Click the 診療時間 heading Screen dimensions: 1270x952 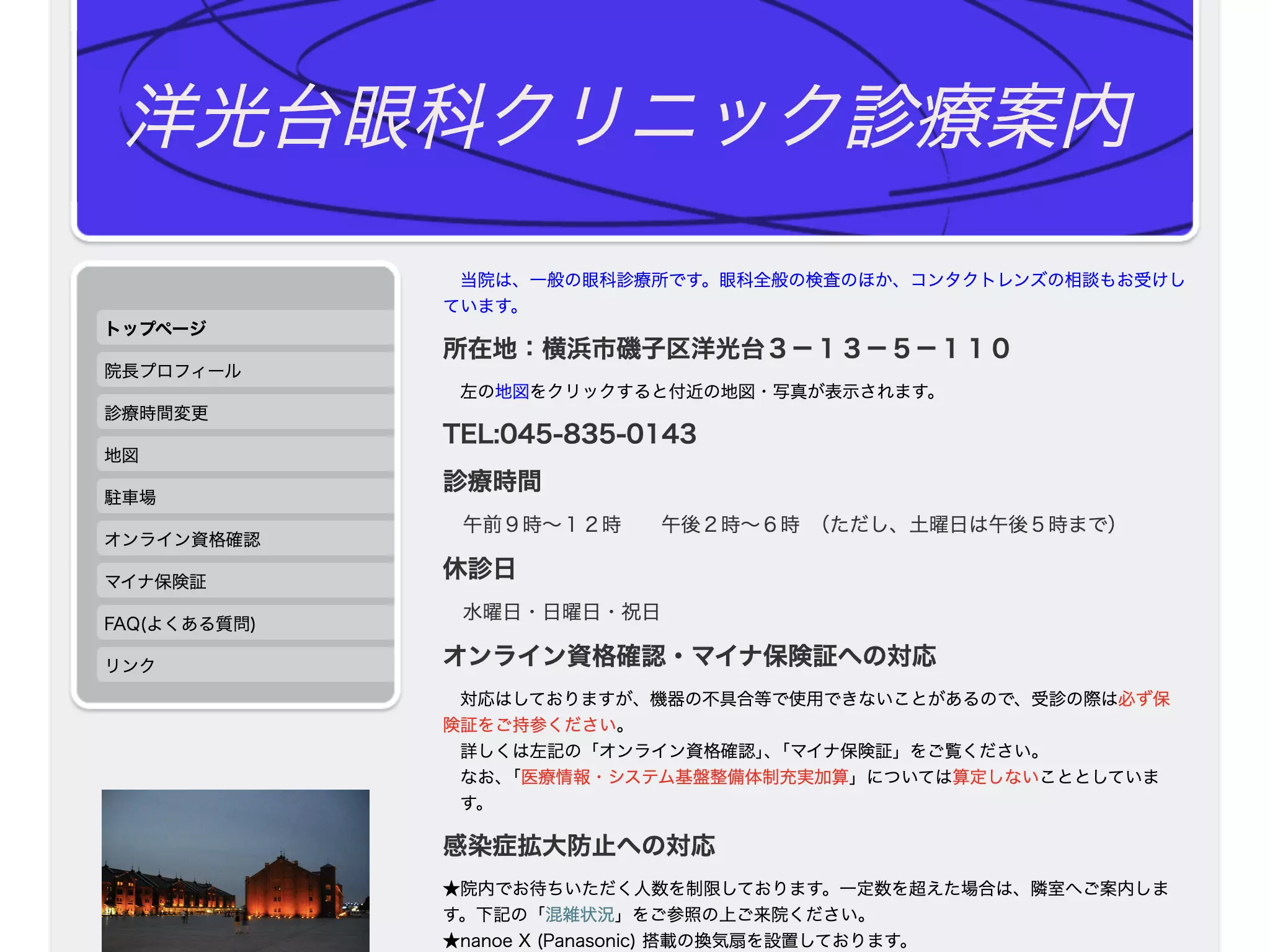click(492, 481)
